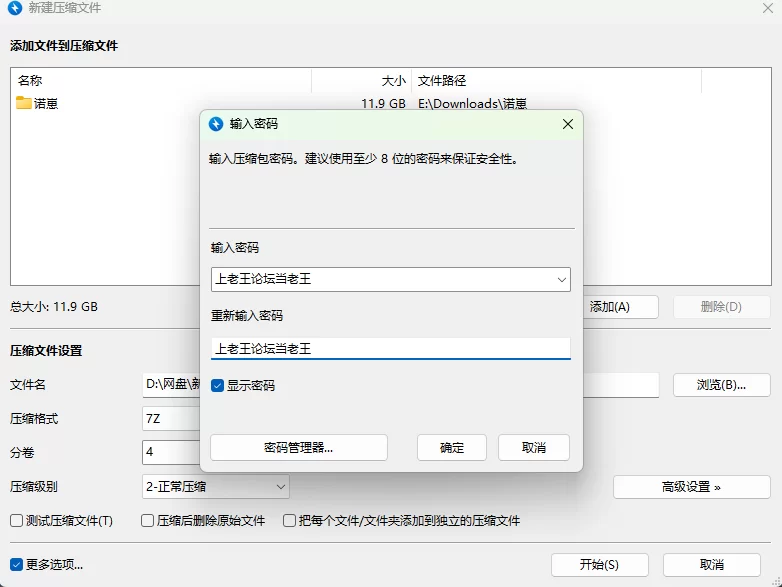Viewport: 782px width, 587px height.
Task: Click the 删除(D) button
Action: pyautogui.click(x=722, y=307)
